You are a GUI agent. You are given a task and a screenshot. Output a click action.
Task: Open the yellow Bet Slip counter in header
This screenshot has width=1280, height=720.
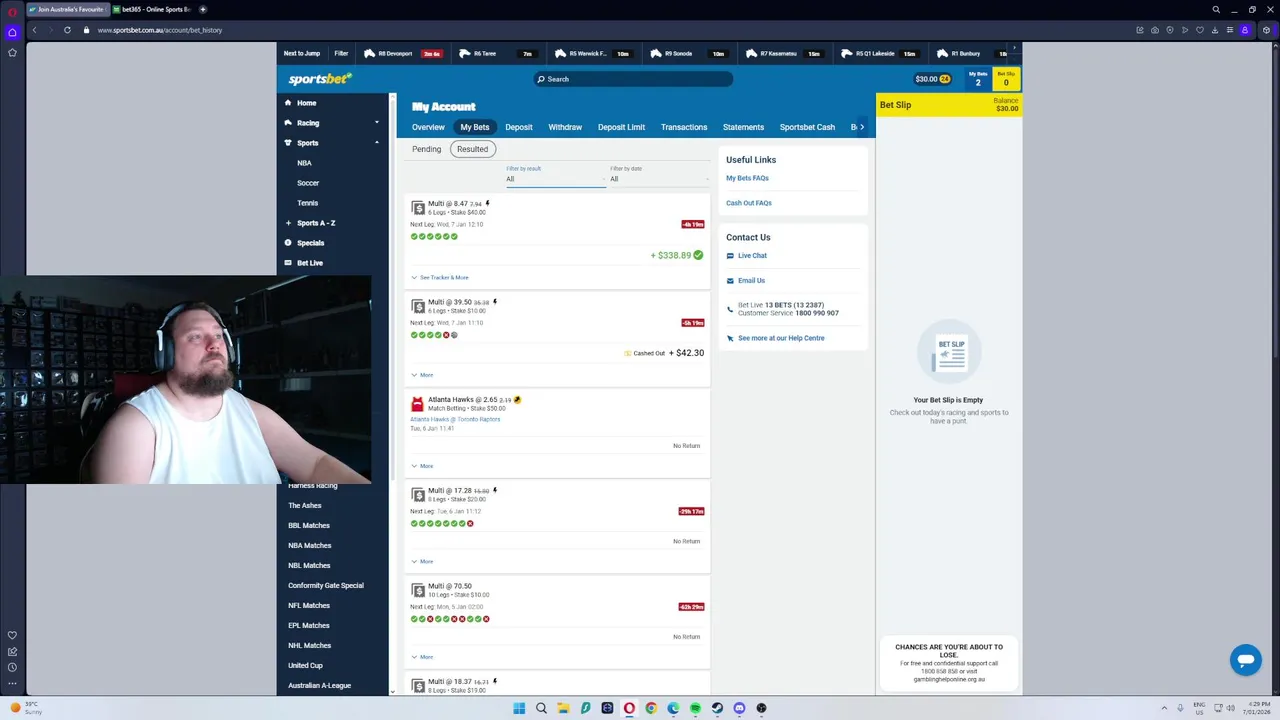(1006, 79)
